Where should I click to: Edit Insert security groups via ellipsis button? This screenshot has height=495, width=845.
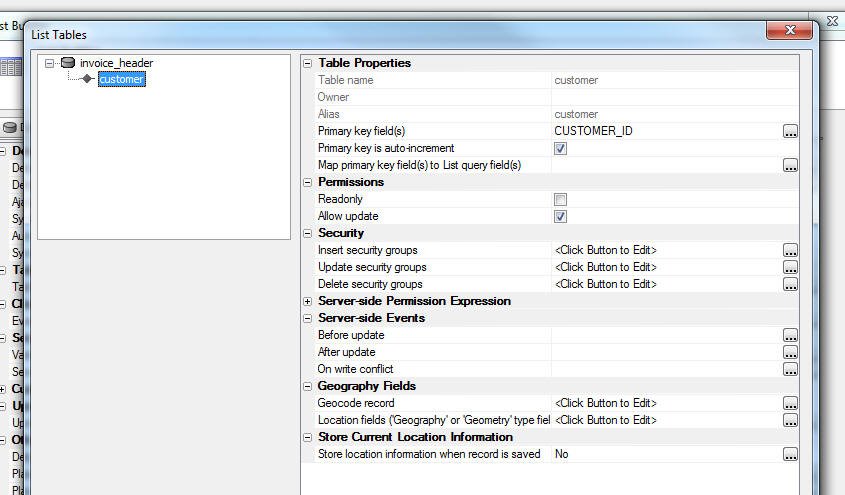(x=790, y=250)
